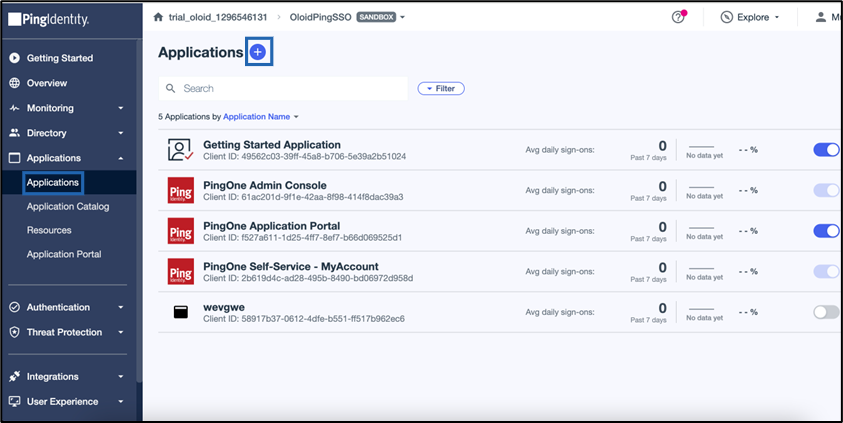The height and width of the screenshot is (423, 843).
Task: Add a new application with plus icon
Action: (x=258, y=52)
